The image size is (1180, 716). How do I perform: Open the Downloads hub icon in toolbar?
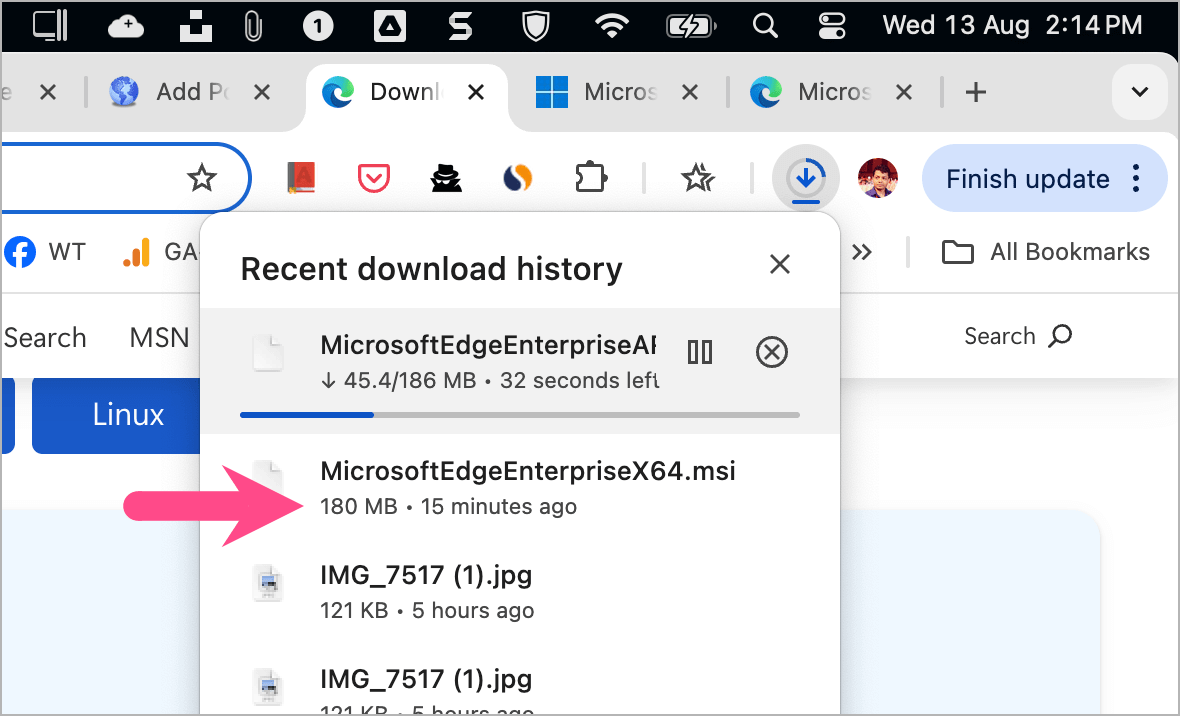(806, 178)
